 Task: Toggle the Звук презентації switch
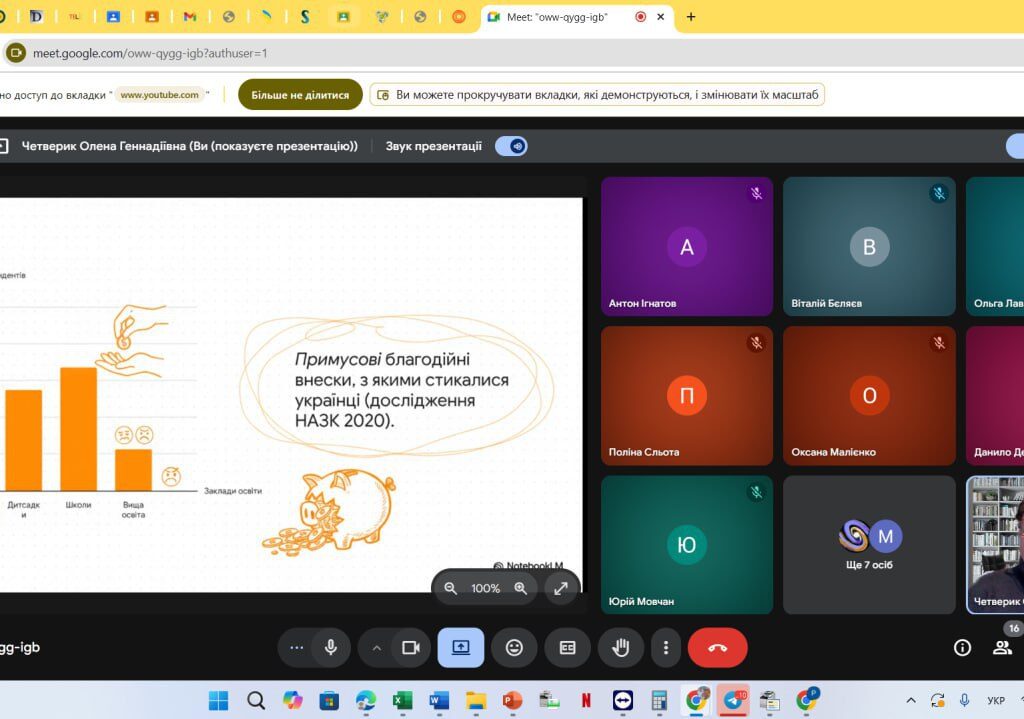coord(511,146)
